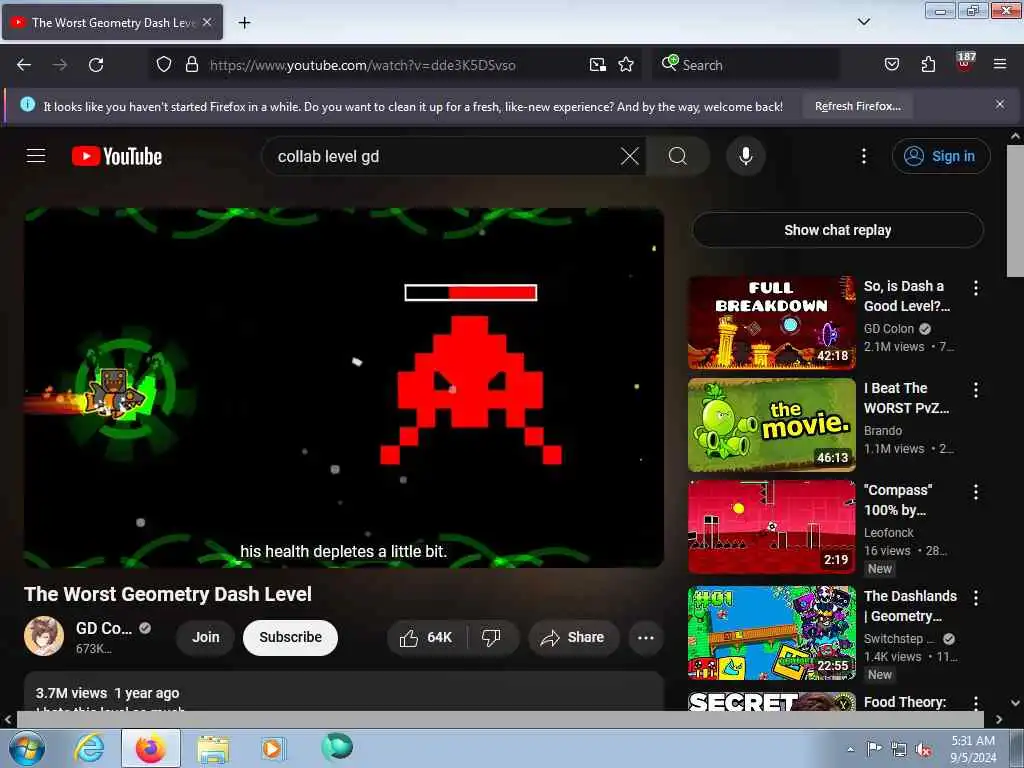1024x768 pixels.
Task: Start voice search with microphone icon
Action: click(745, 156)
